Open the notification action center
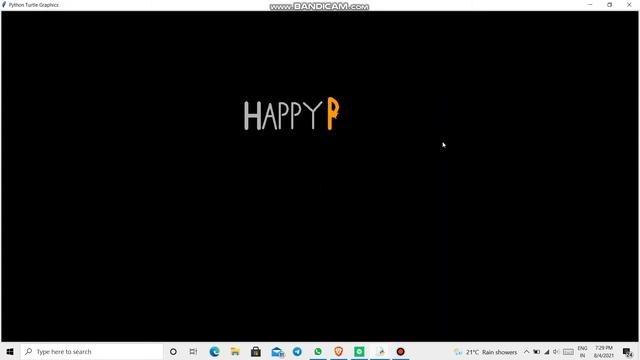The width and height of the screenshot is (640, 360). [628, 352]
